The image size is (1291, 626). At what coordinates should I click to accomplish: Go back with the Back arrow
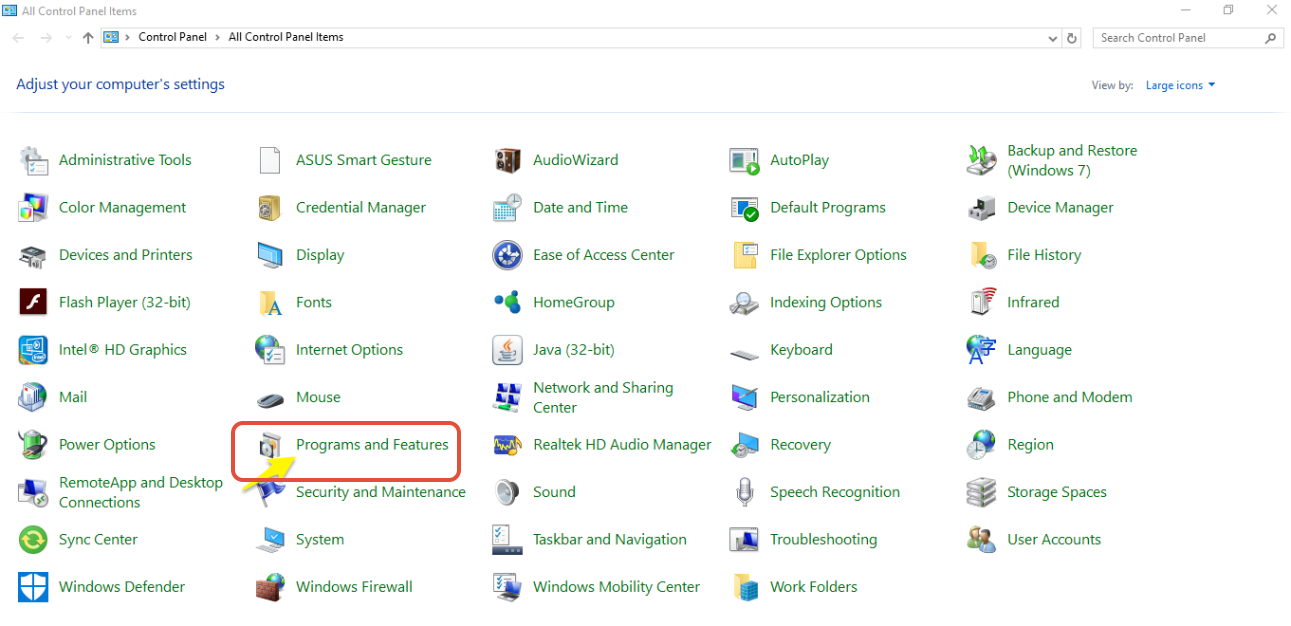(x=18, y=38)
